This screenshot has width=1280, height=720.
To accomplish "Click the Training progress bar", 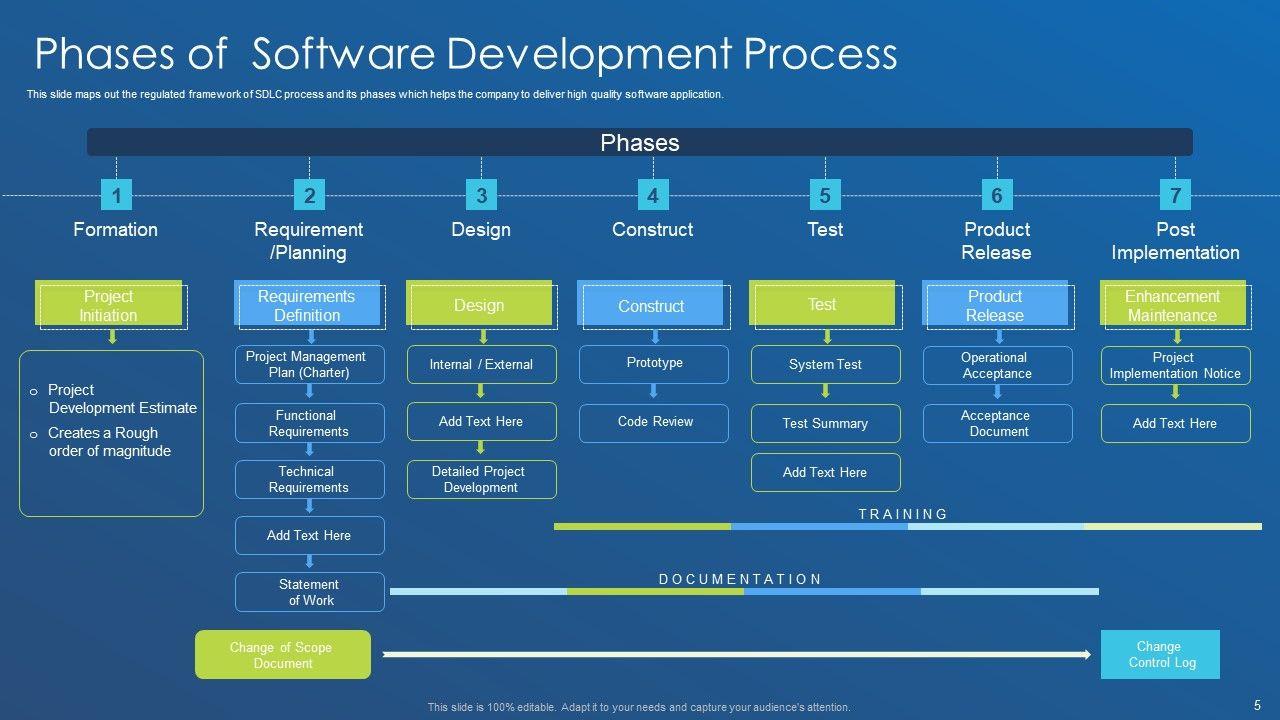I will [x=907, y=526].
